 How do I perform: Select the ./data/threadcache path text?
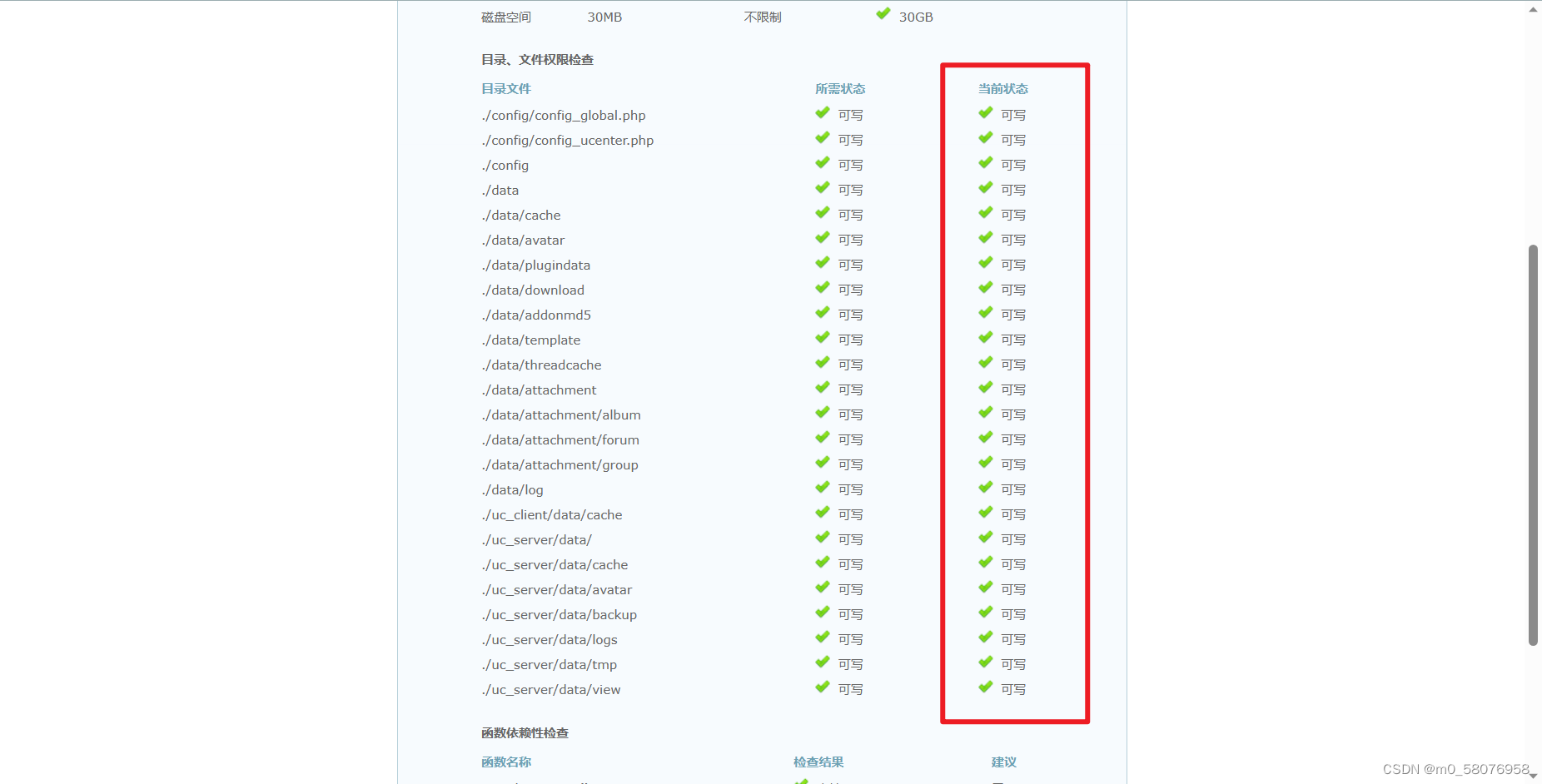(541, 365)
